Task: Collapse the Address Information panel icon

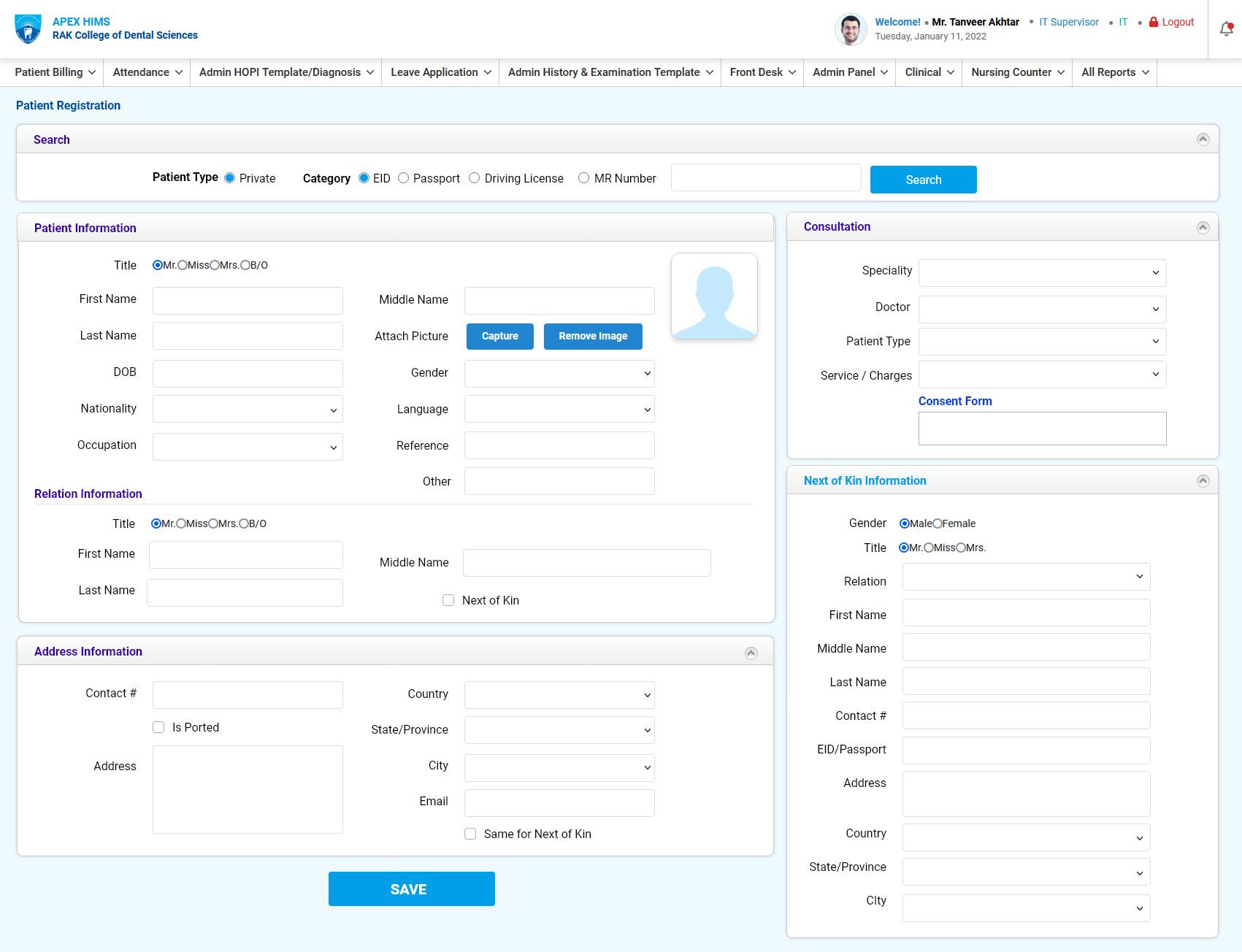Action: [751, 653]
